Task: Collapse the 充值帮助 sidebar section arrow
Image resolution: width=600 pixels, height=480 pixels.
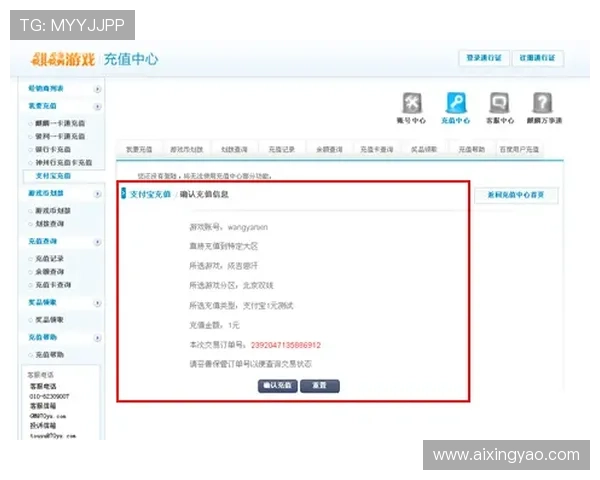Action: tap(98, 338)
